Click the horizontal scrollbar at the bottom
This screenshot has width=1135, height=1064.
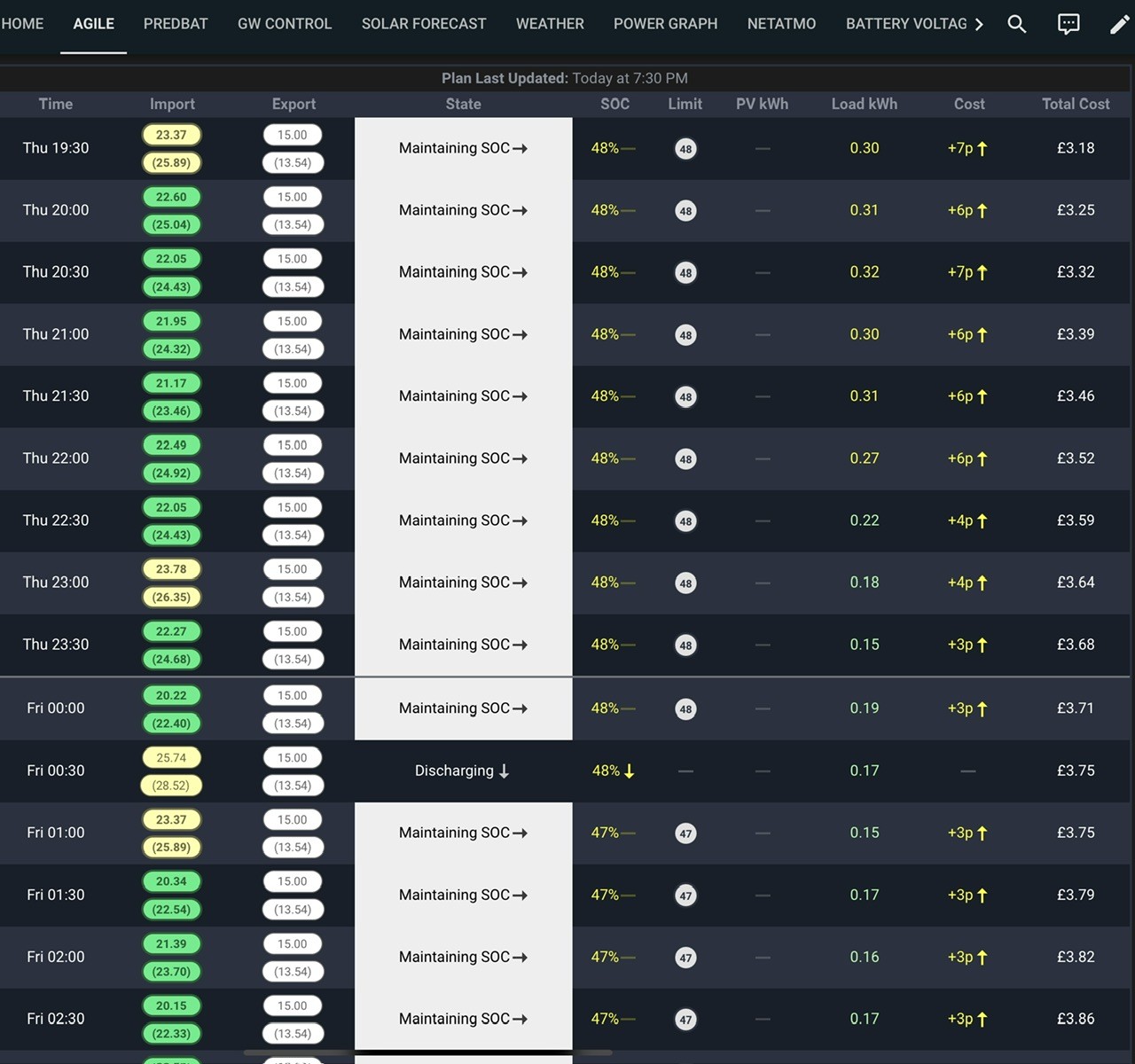427,1052
